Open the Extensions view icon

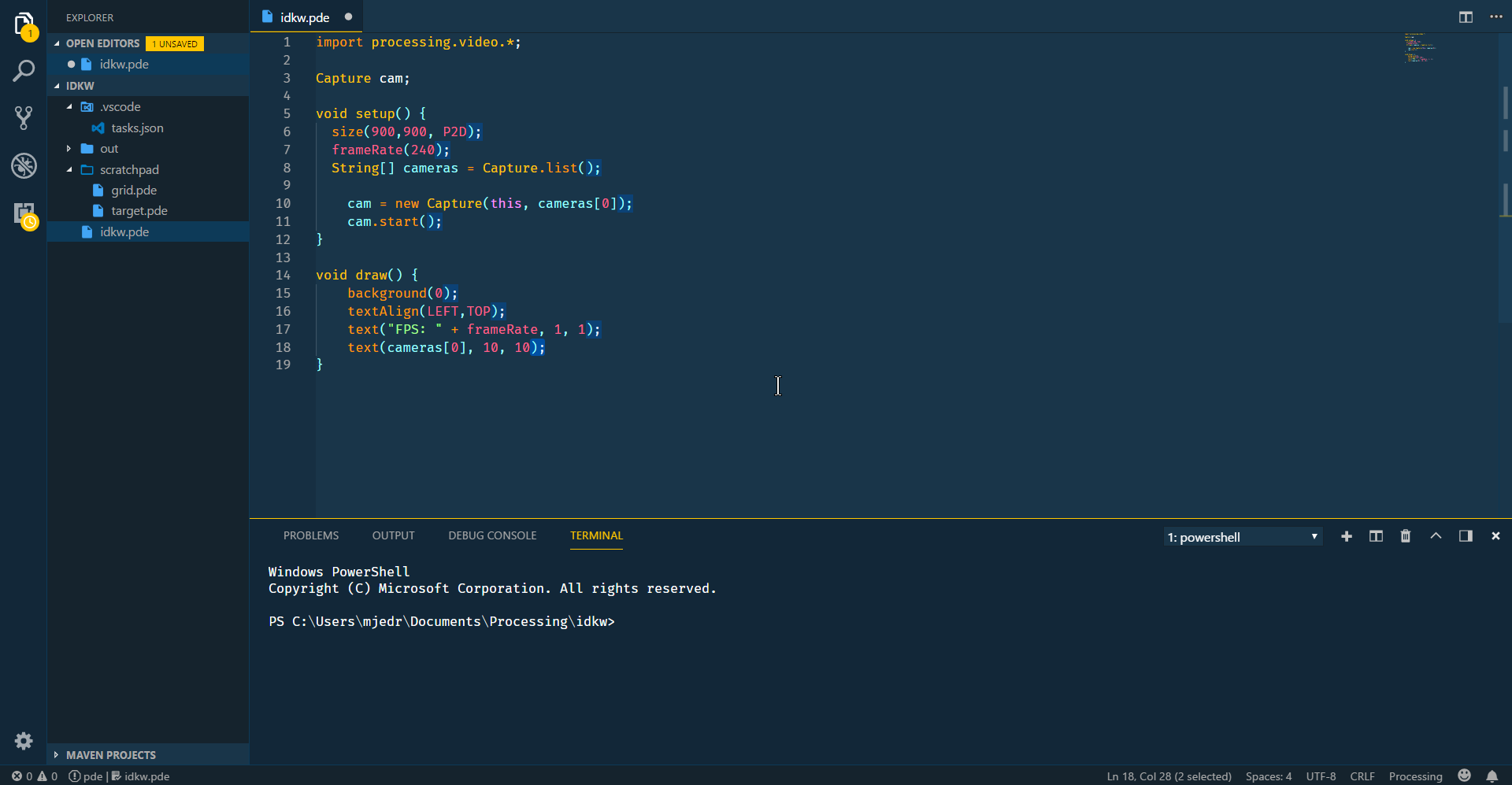click(x=24, y=213)
